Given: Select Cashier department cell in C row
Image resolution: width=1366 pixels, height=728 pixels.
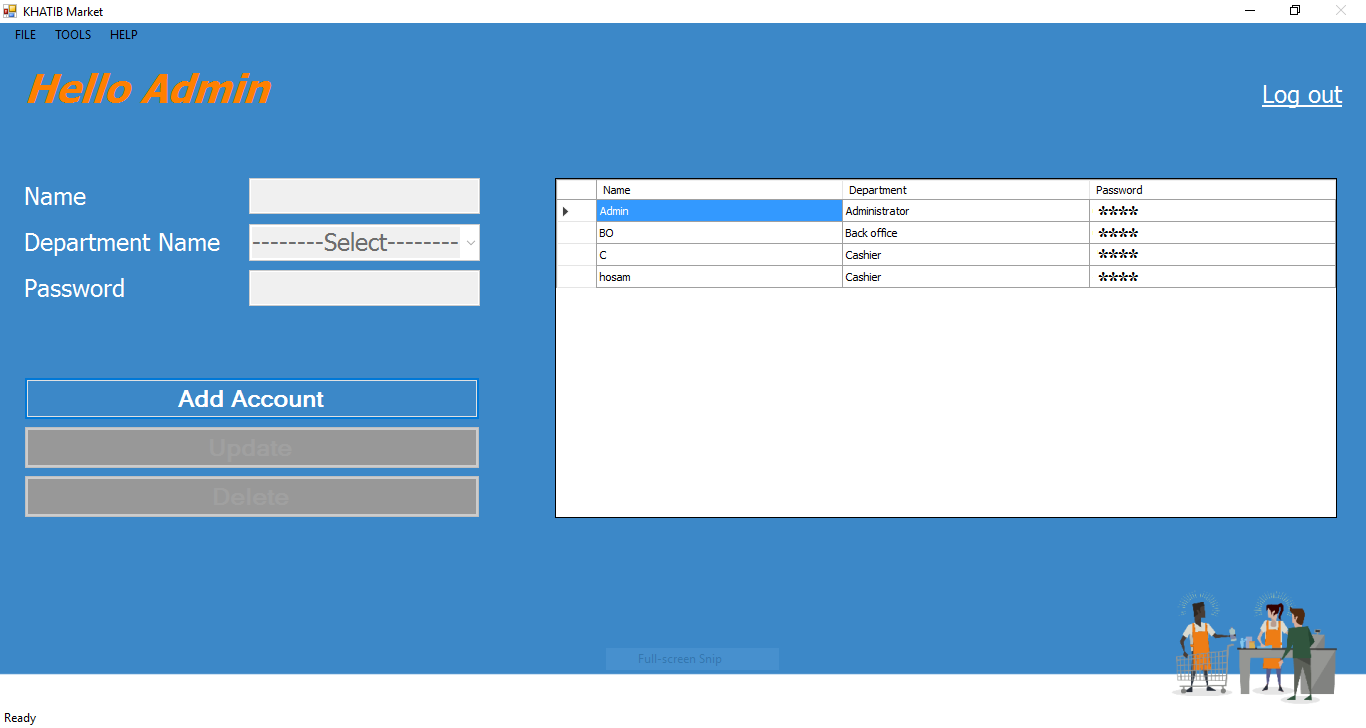Looking at the screenshot, I should coord(966,255).
